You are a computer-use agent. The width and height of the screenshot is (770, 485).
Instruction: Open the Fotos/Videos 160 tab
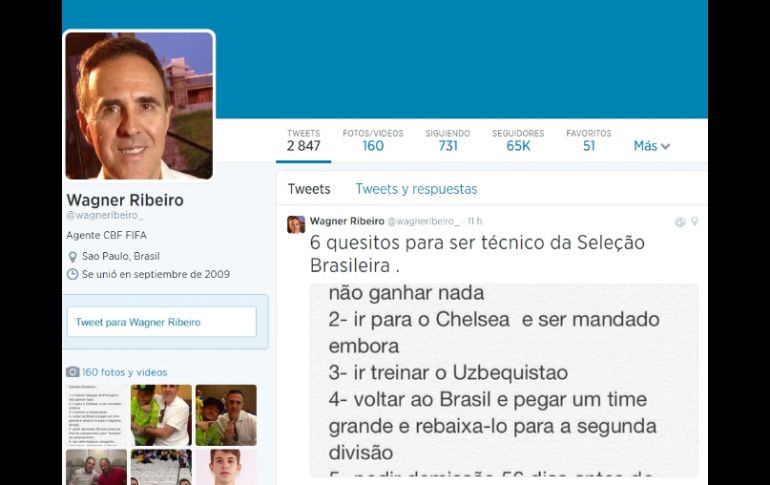tap(373, 140)
